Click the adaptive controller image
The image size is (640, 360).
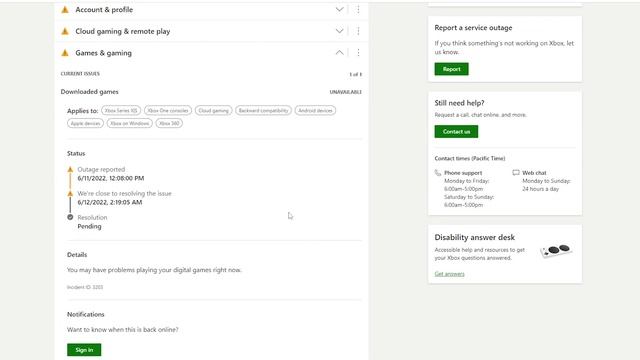[x=556, y=250]
